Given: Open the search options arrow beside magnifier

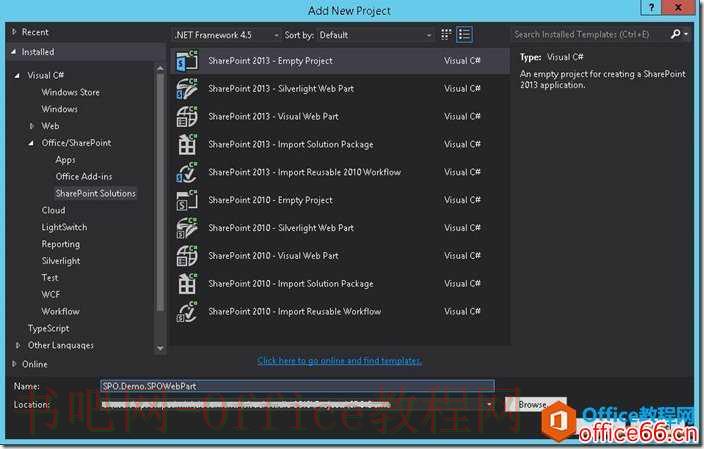Looking at the screenshot, I should tap(686, 34).
